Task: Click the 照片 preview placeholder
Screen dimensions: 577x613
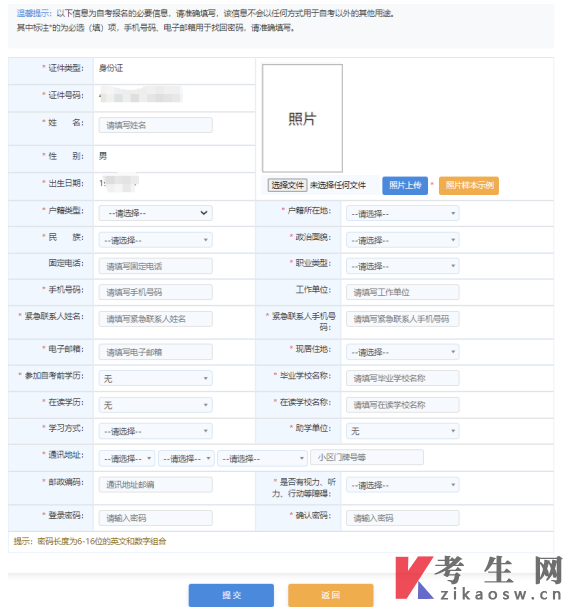Action: click(x=302, y=118)
